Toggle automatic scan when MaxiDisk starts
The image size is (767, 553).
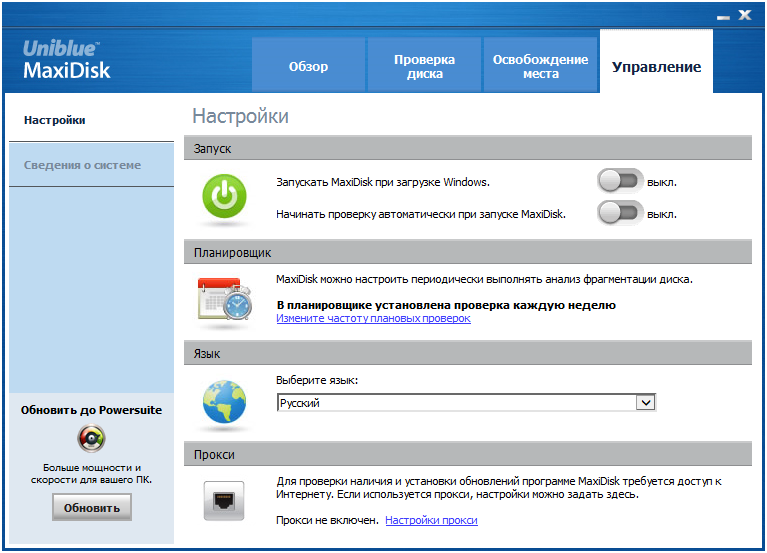pyautogui.click(x=620, y=213)
